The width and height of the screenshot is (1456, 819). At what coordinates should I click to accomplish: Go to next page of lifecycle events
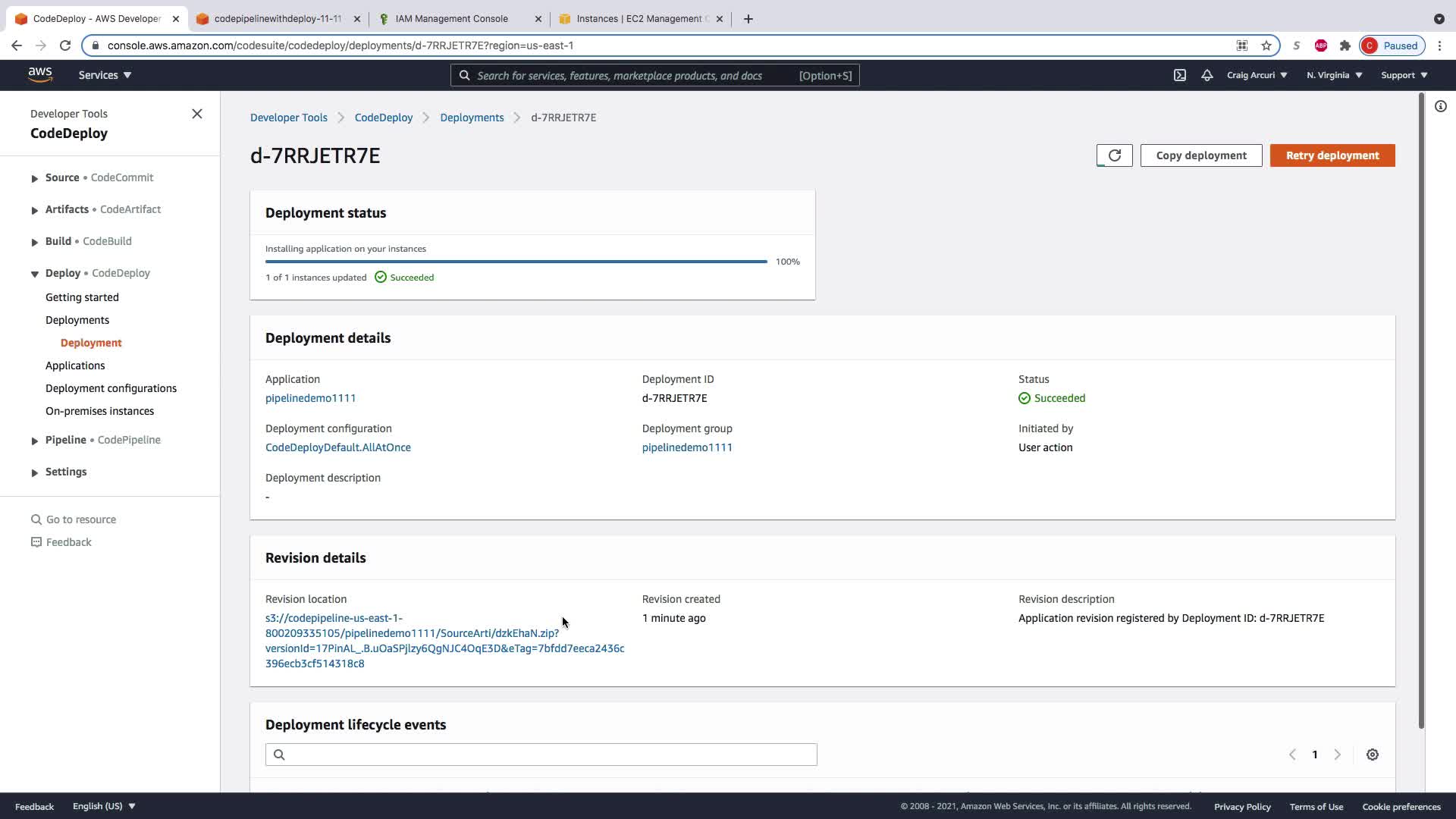(1337, 755)
